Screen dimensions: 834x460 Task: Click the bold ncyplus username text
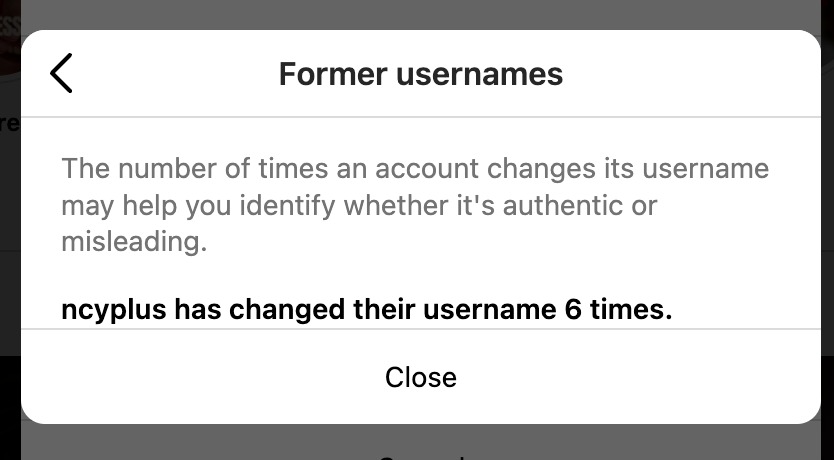114,309
